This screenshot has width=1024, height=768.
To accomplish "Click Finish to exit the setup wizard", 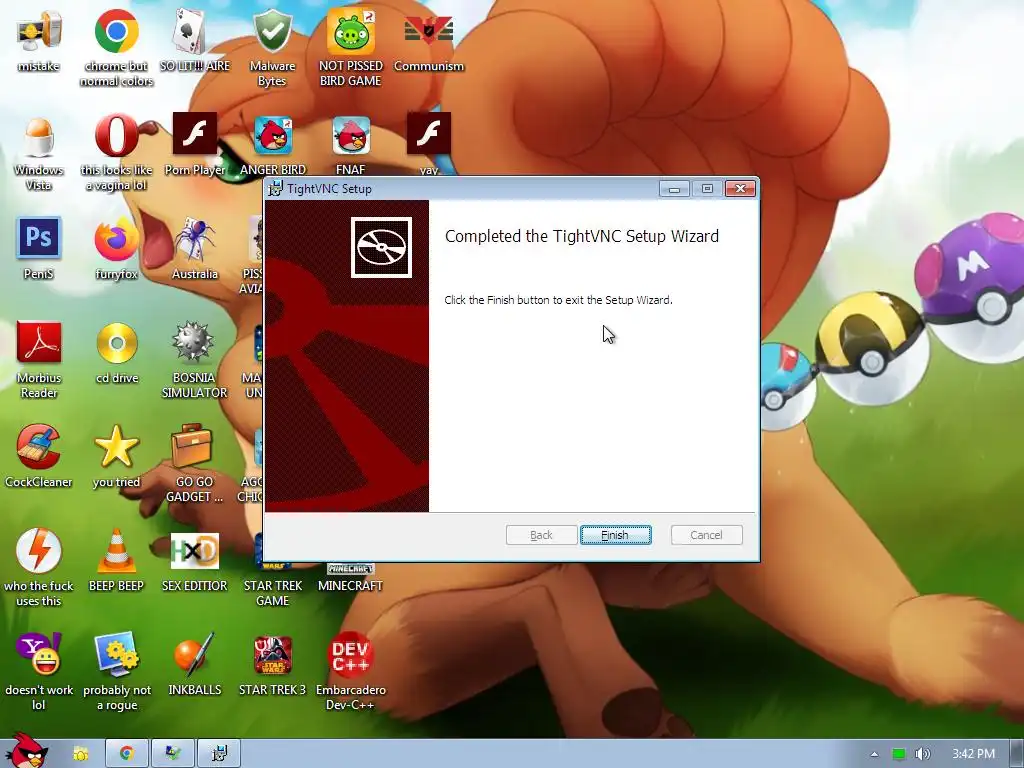I will [x=615, y=535].
